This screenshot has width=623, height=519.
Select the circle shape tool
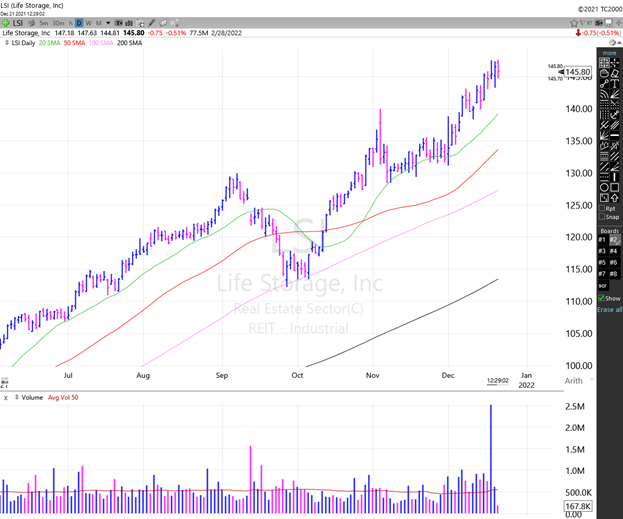(x=604, y=186)
